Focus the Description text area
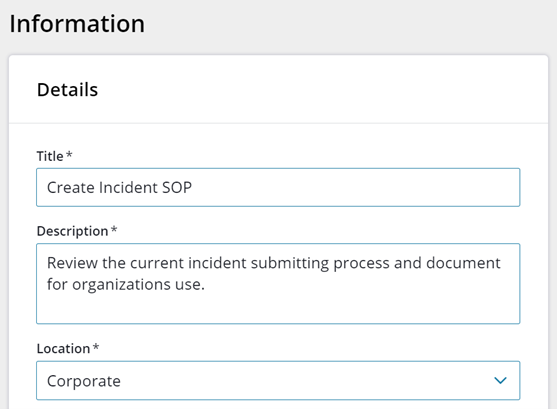This screenshot has width=557, height=409. click(278, 284)
